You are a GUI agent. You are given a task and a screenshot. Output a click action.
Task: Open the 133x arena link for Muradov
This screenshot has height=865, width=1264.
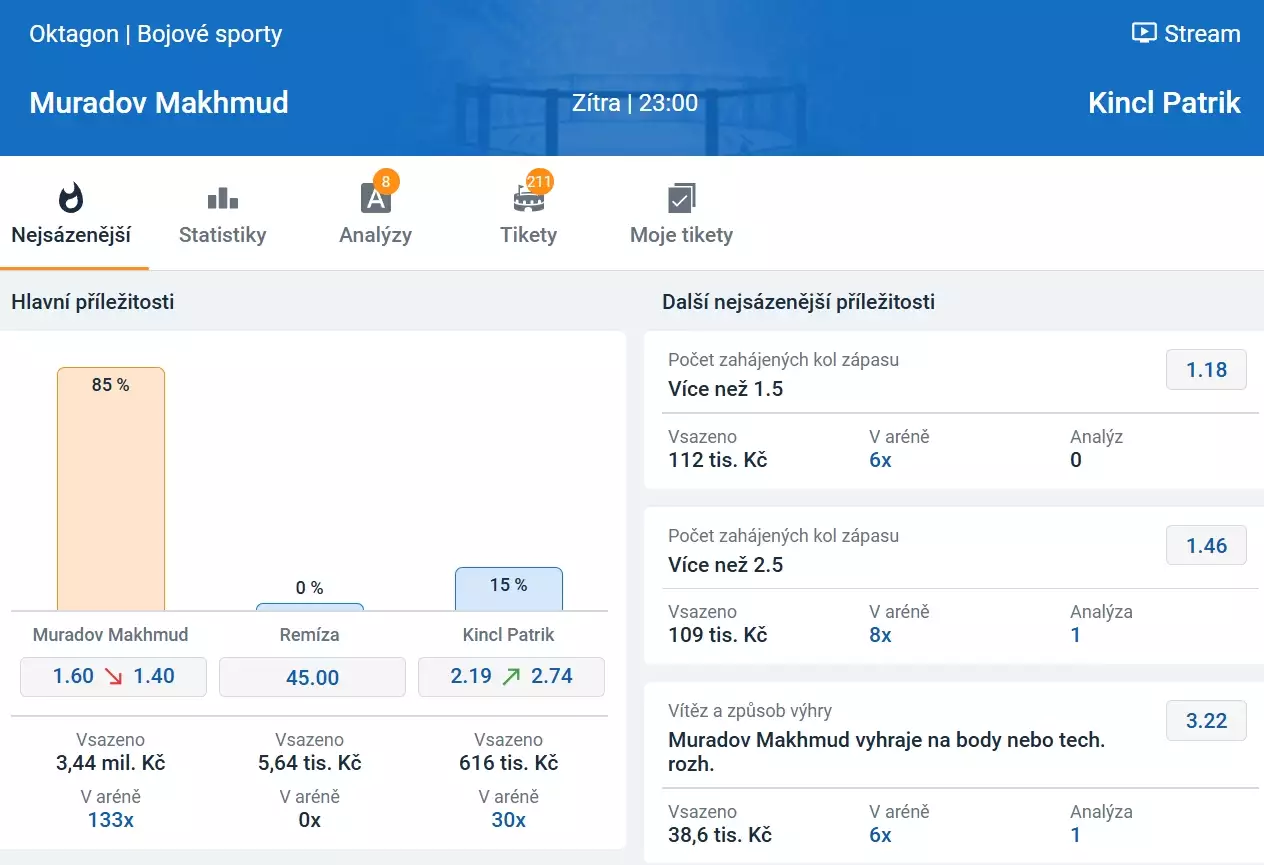click(x=110, y=820)
